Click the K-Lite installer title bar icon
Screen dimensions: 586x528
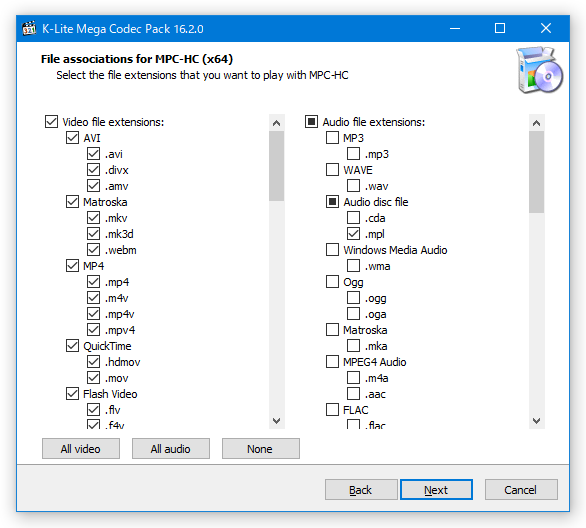tap(29, 28)
